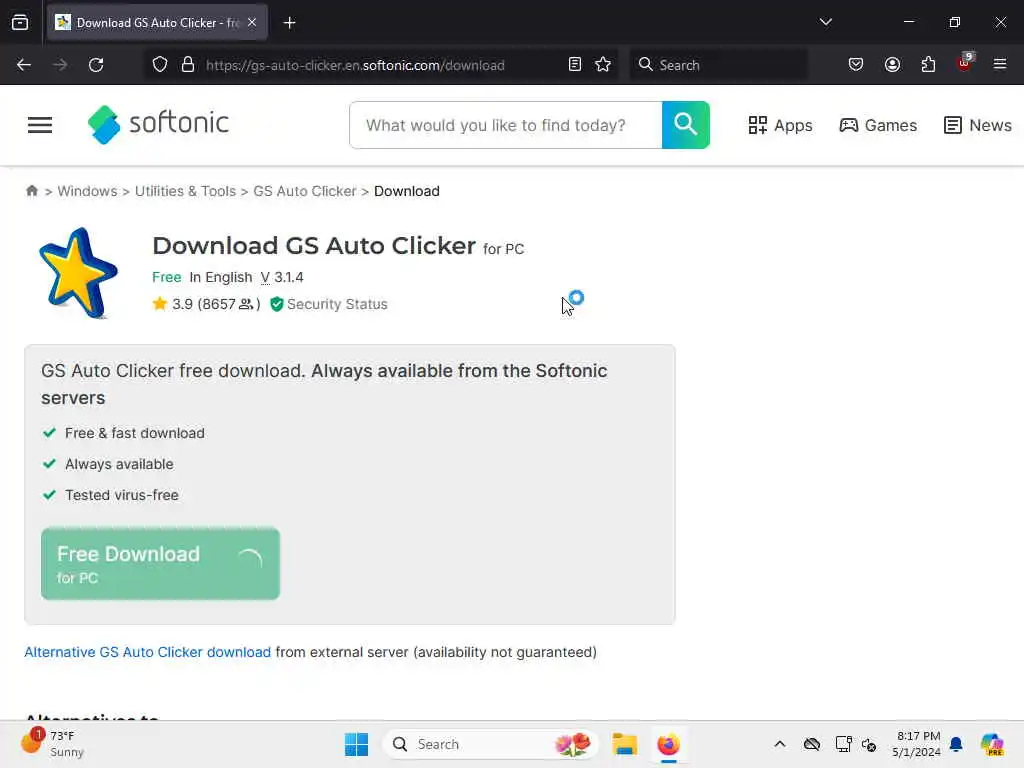This screenshot has height=768, width=1024.
Task: Go back to previous page
Action: click(24, 65)
